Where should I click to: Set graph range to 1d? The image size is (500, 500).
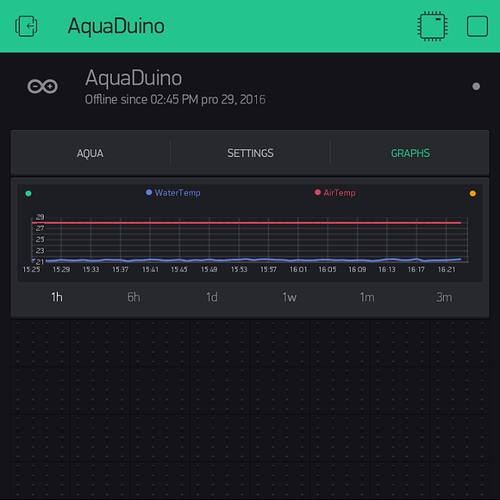[212, 297]
